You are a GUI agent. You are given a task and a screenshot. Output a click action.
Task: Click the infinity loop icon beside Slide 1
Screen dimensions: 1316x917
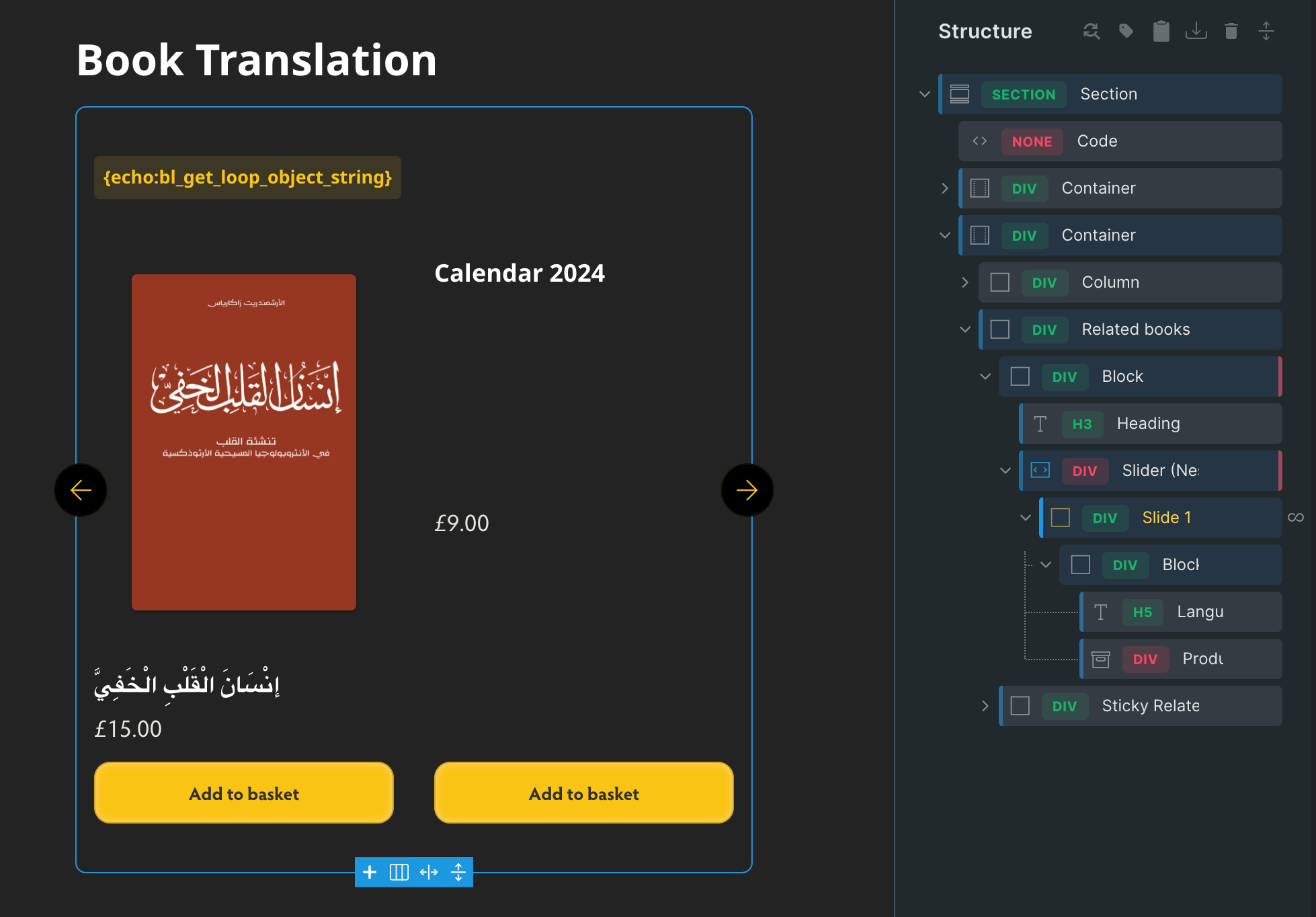tap(1296, 517)
